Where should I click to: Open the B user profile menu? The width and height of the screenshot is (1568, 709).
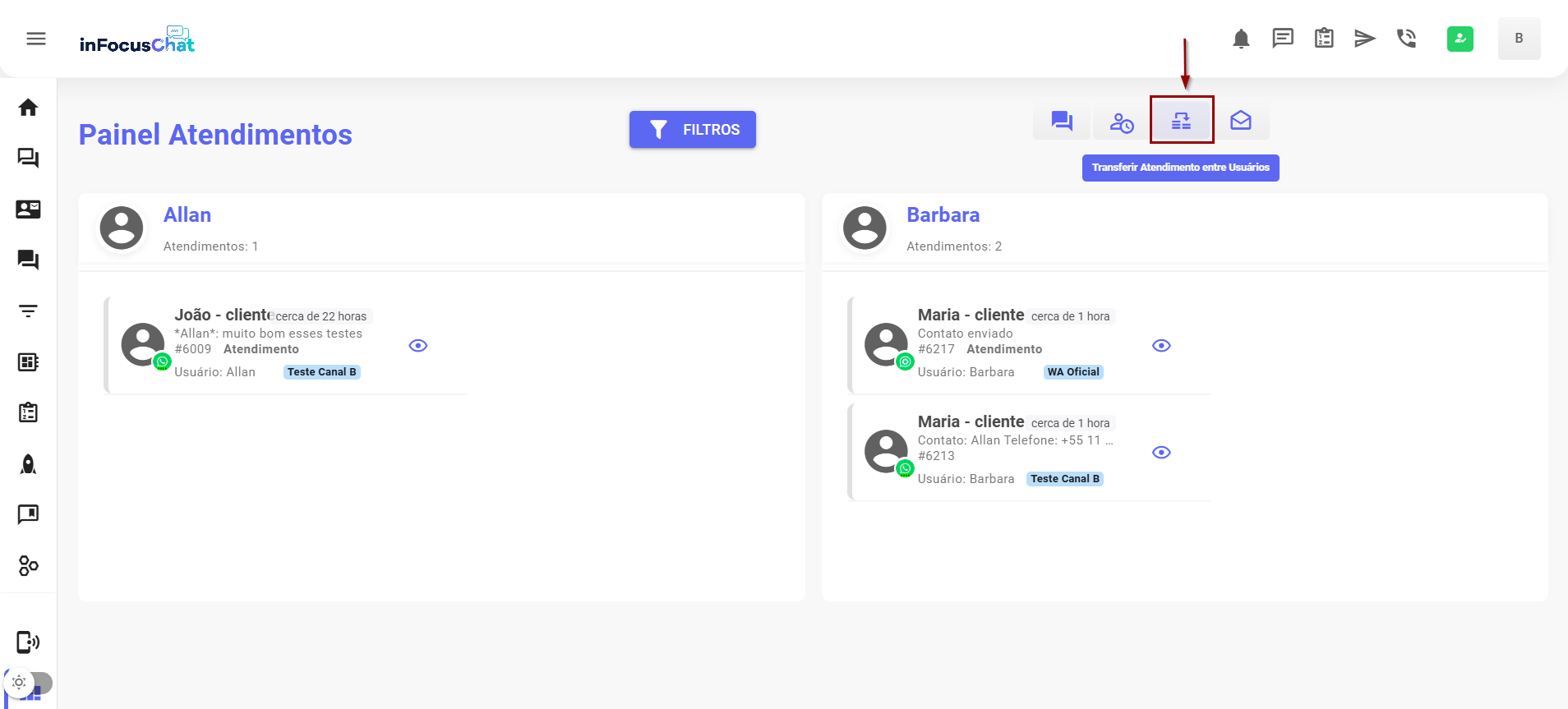1518,39
